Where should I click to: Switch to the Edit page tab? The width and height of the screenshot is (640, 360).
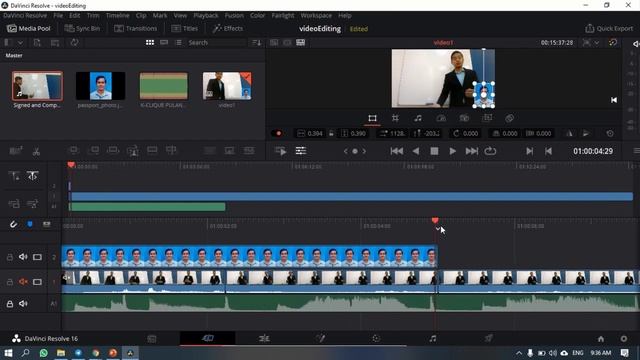click(x=264, y=338)
